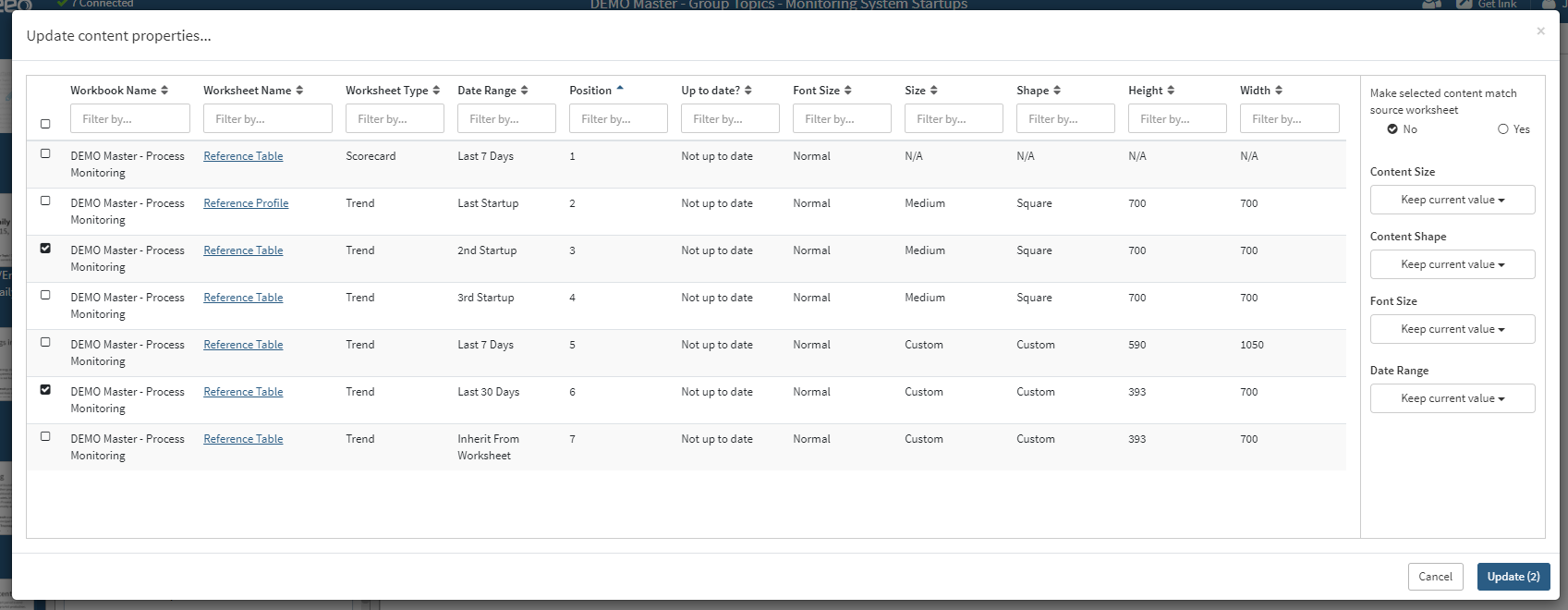Sort by Workbook Name column icon
Image resolution: width=1568 pixels, height=610 pixels.
(x=164, y=91)
